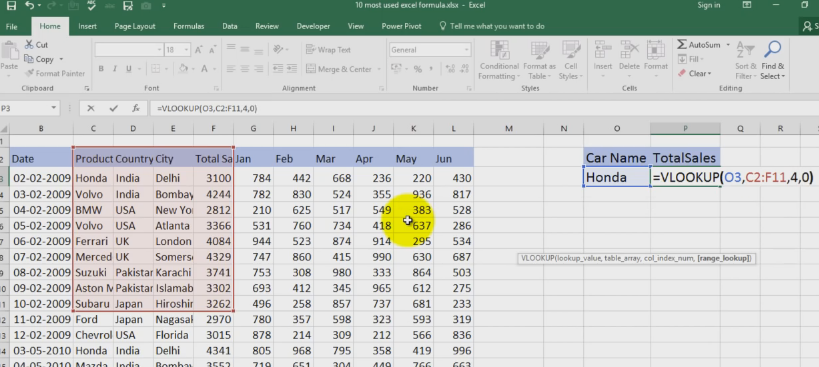Screen dimensions: 819x367
Task: Open the font name combo box
Action: [129, 50]
